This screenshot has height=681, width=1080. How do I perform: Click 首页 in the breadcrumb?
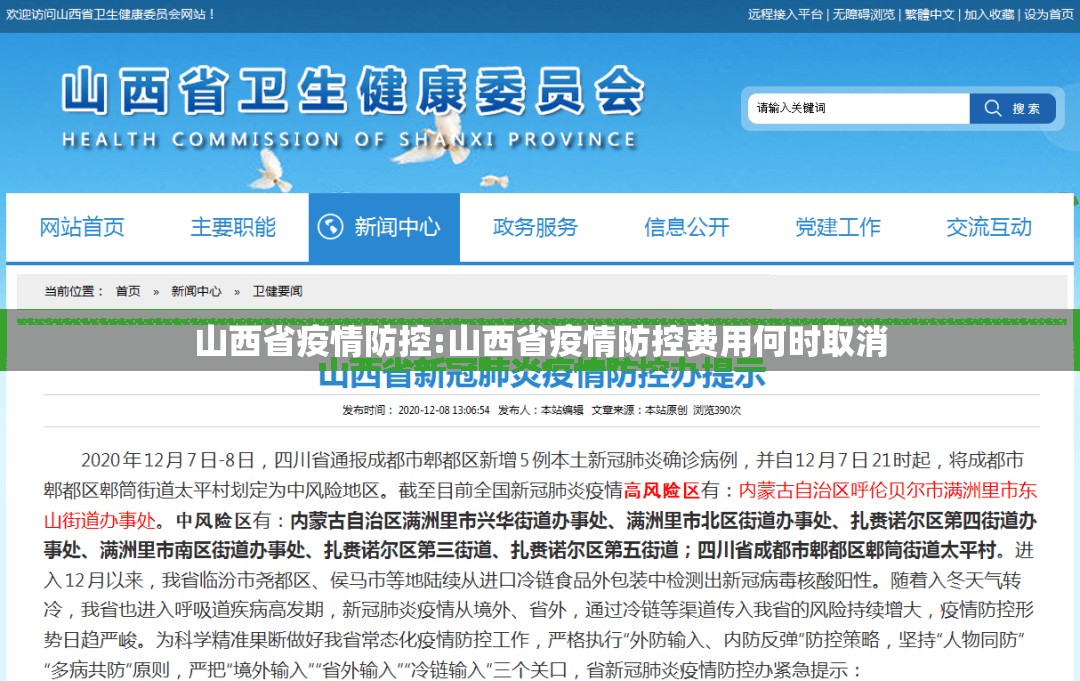point(128,291)
